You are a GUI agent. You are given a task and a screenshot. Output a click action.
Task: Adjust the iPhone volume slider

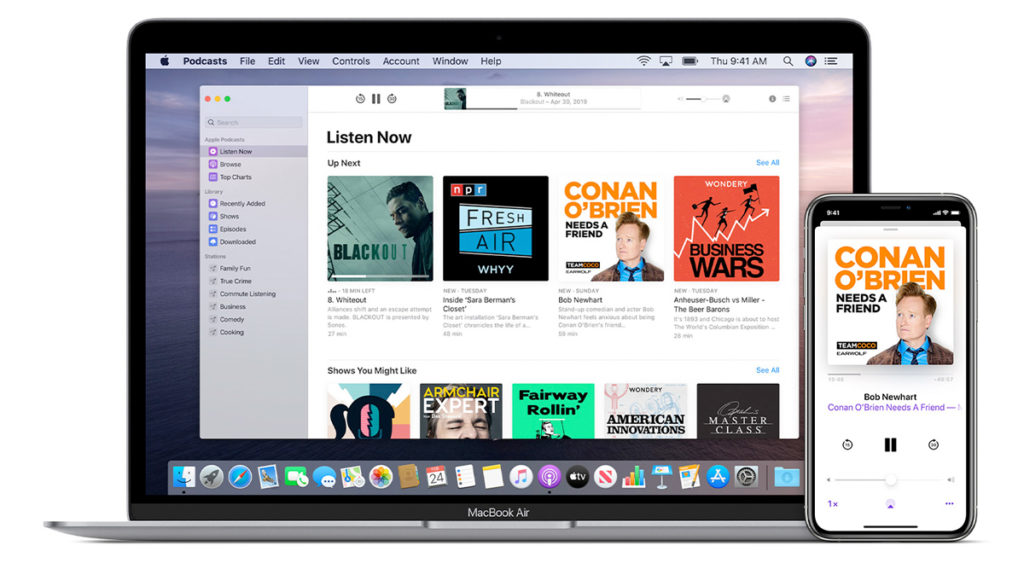[x=891, y=479]
